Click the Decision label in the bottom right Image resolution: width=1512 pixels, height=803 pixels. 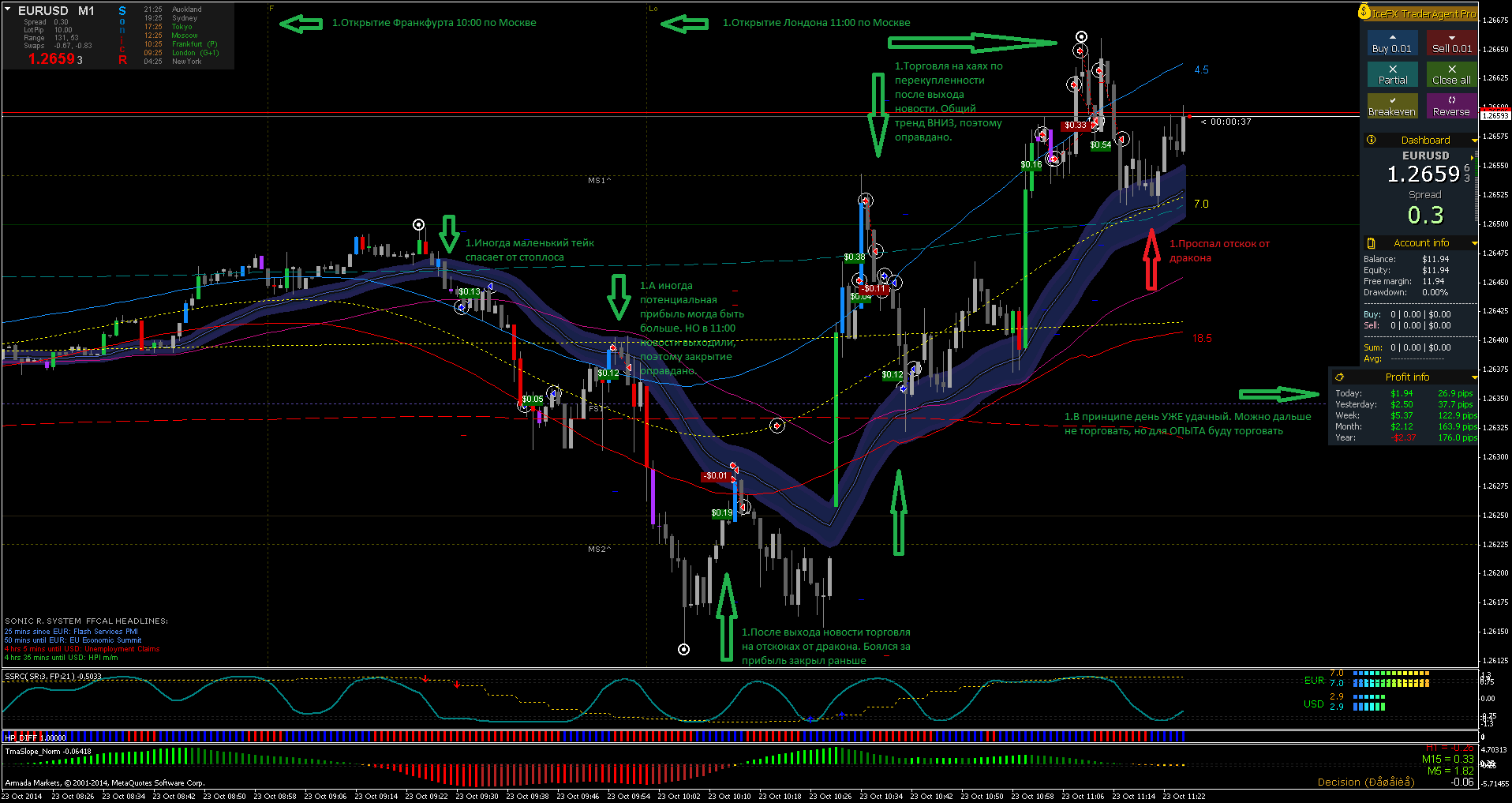point(1366,782)
